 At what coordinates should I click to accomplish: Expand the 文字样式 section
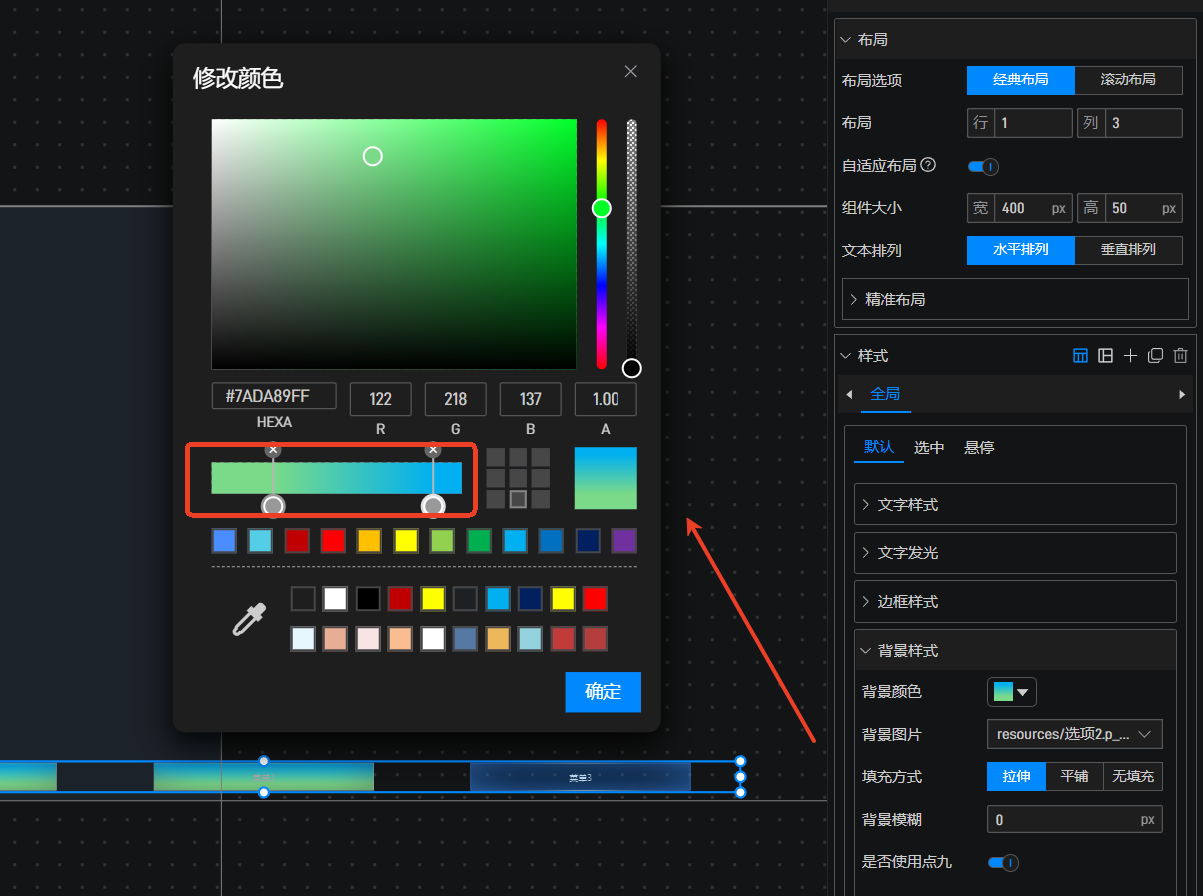tap(1014, 505)
